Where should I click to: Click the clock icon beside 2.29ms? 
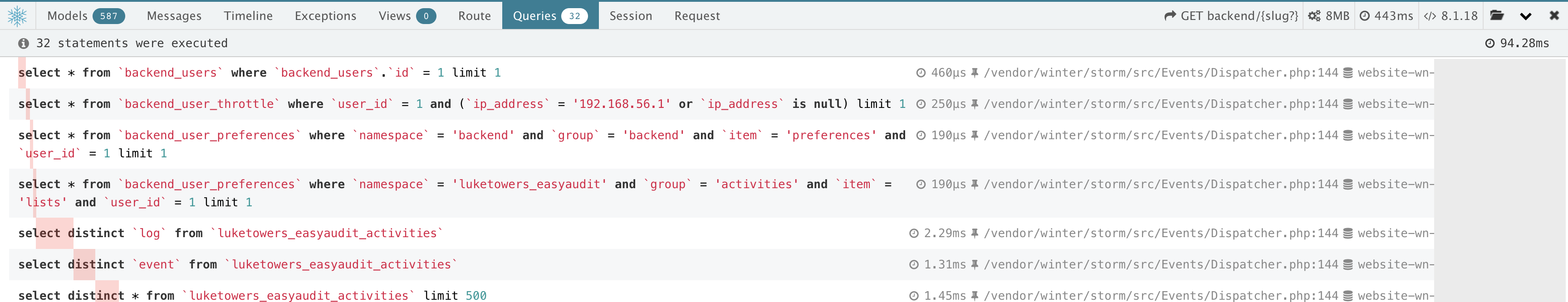[914, 233]
